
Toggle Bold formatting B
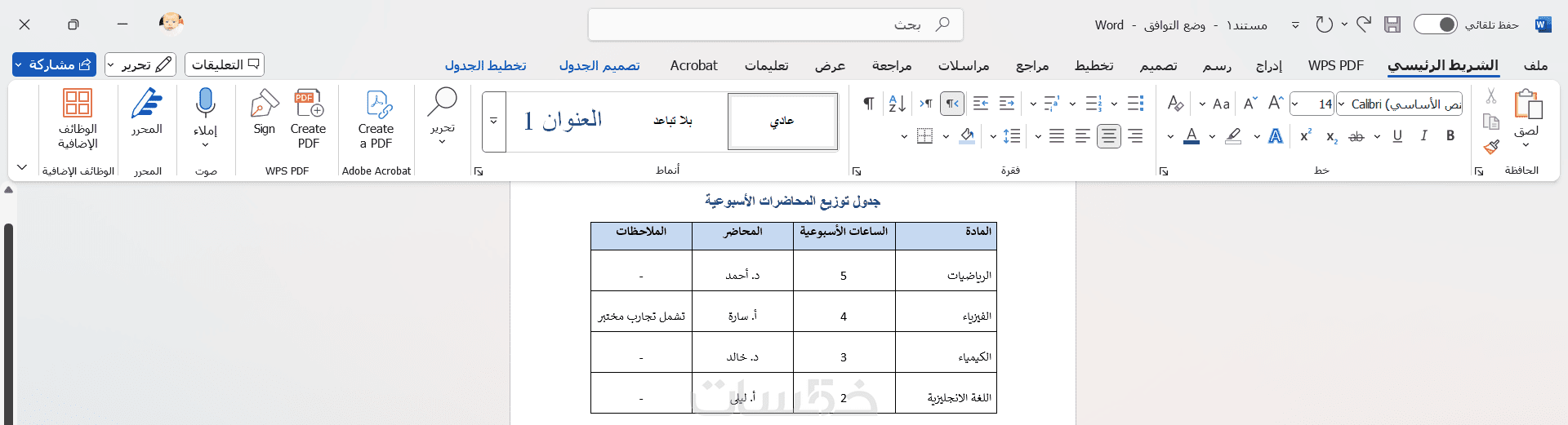[1450, 136]
